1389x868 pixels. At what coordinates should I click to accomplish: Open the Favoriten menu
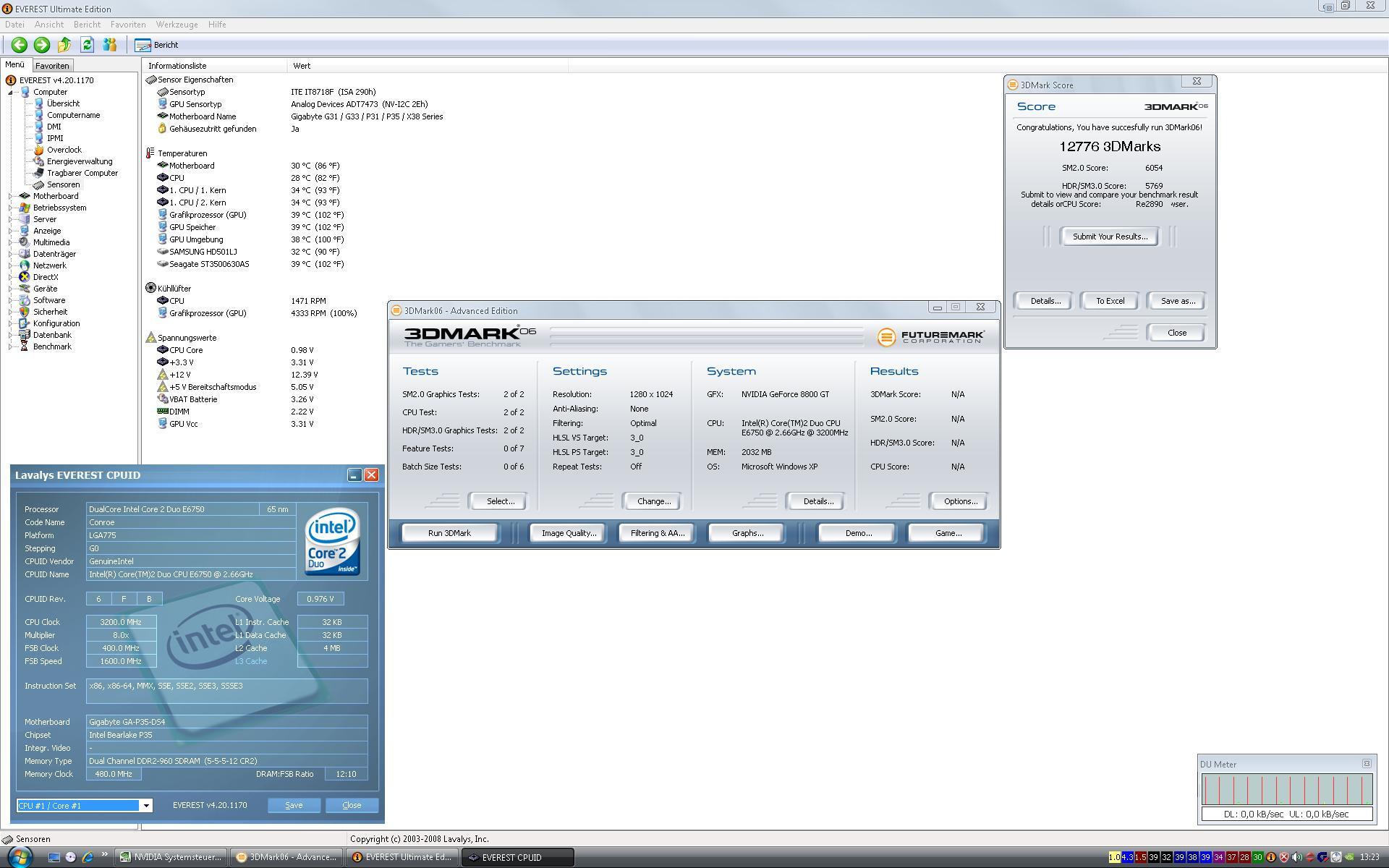(128, 25)
